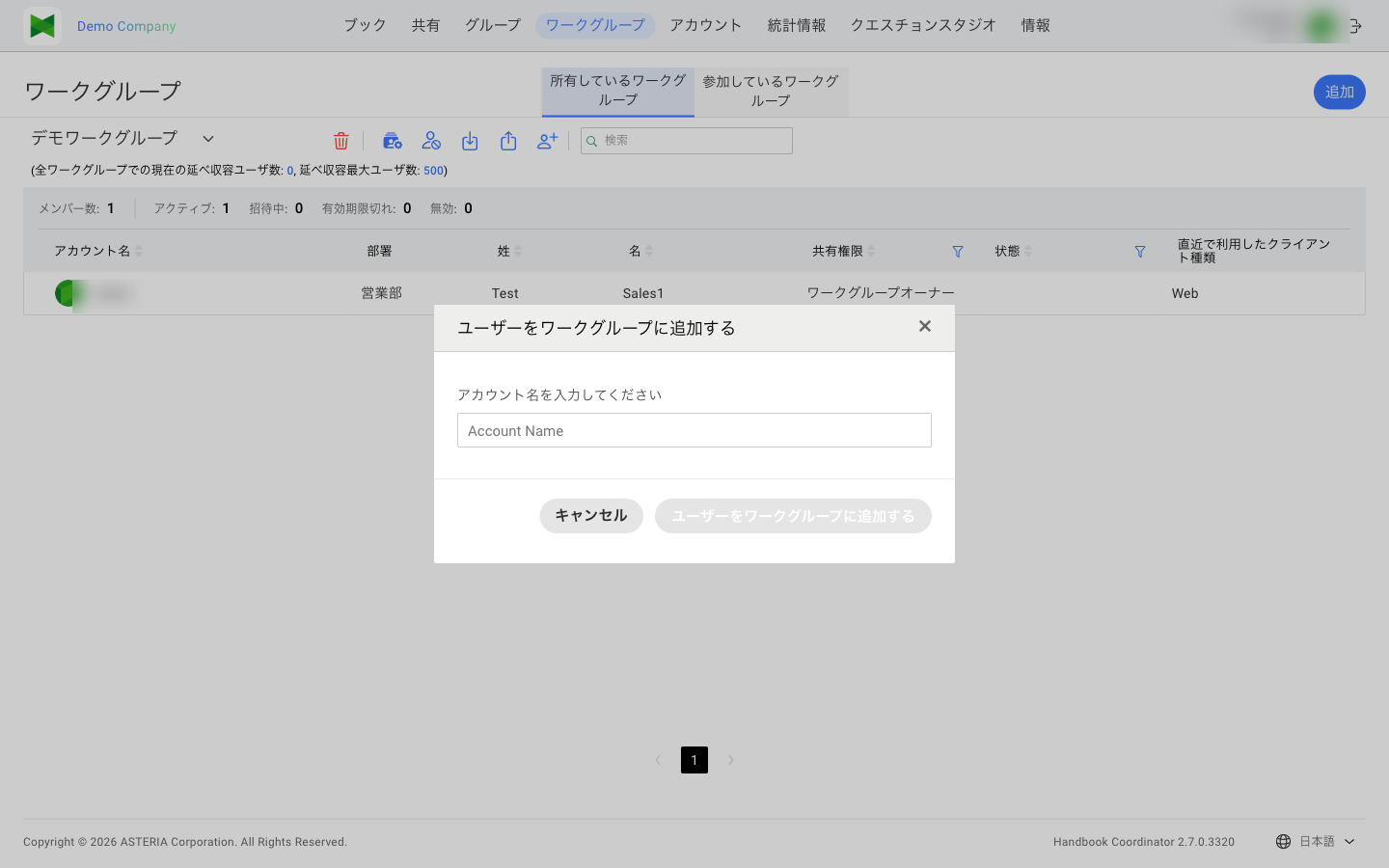Expand the デモワークグループ dropdown

coord(207,139)
